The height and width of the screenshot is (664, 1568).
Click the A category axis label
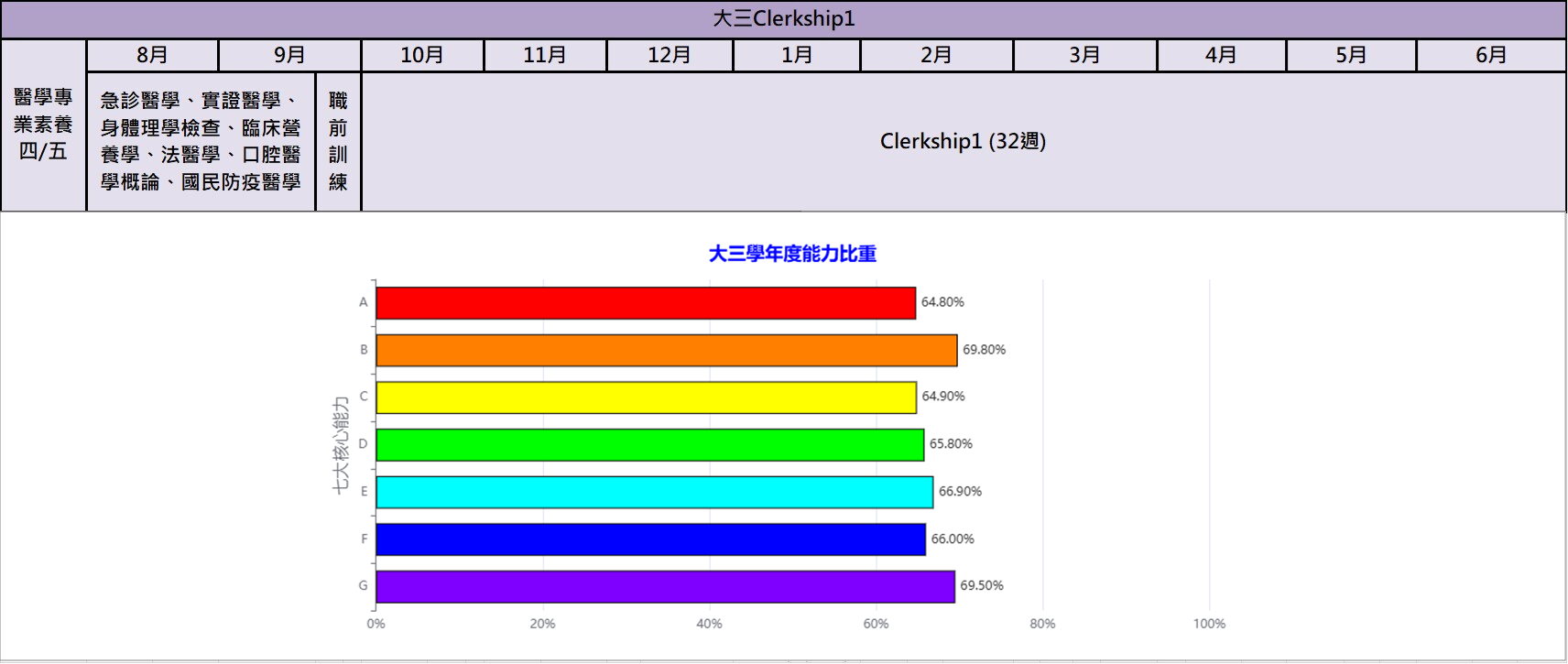tap(364, 302)
